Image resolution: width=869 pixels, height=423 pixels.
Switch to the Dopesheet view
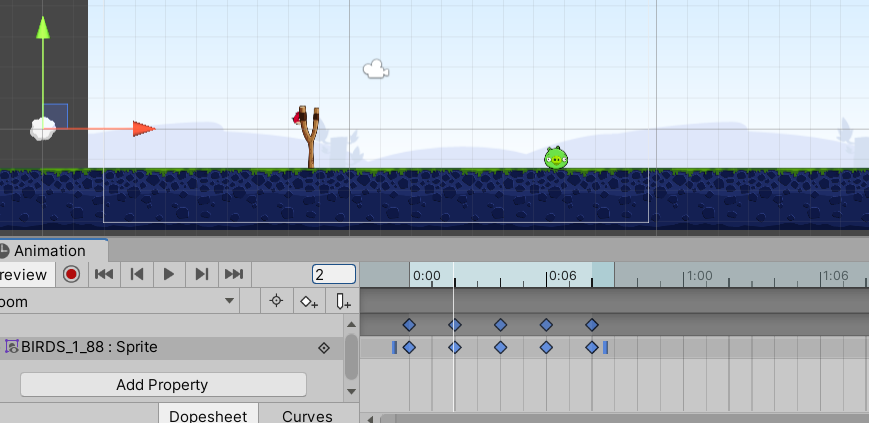point(208,416)
